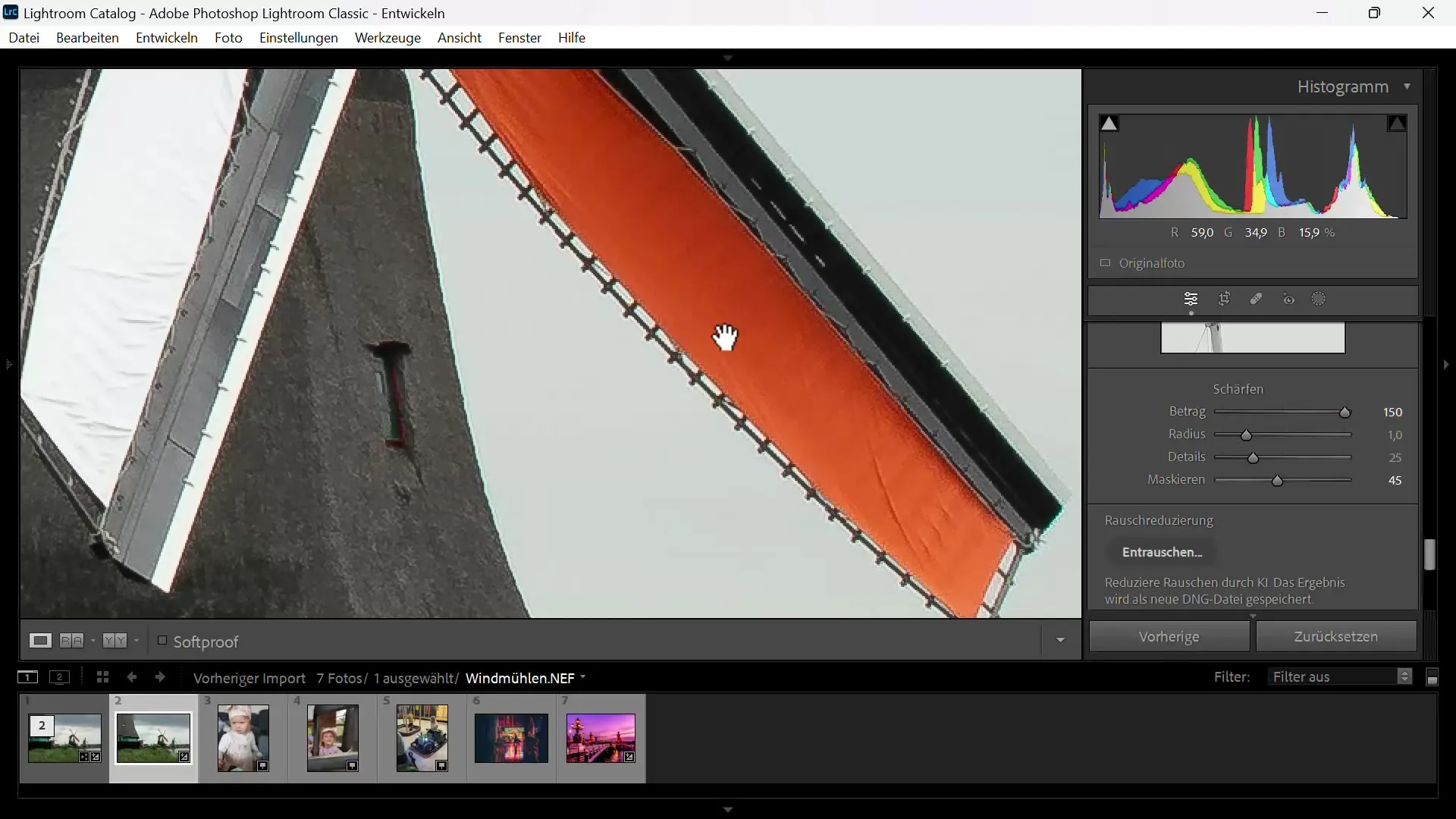Image resolution: width=1456 pixels, height=819 pixels.
Task: Hide top panel with arrow
Action: [x=728, y=58]
